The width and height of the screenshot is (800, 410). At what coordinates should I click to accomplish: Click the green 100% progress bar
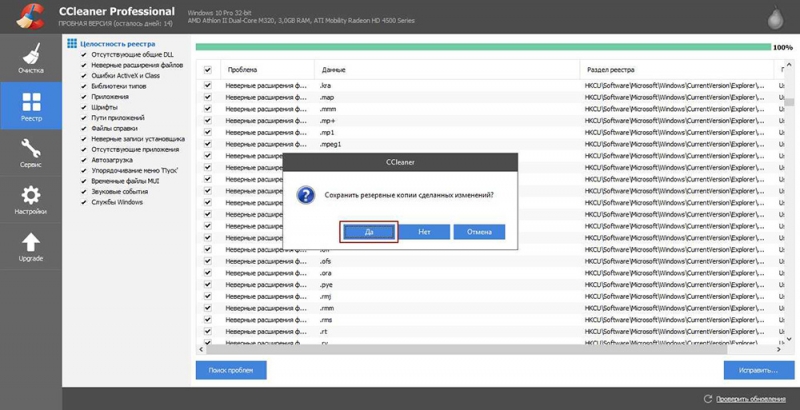483,47
